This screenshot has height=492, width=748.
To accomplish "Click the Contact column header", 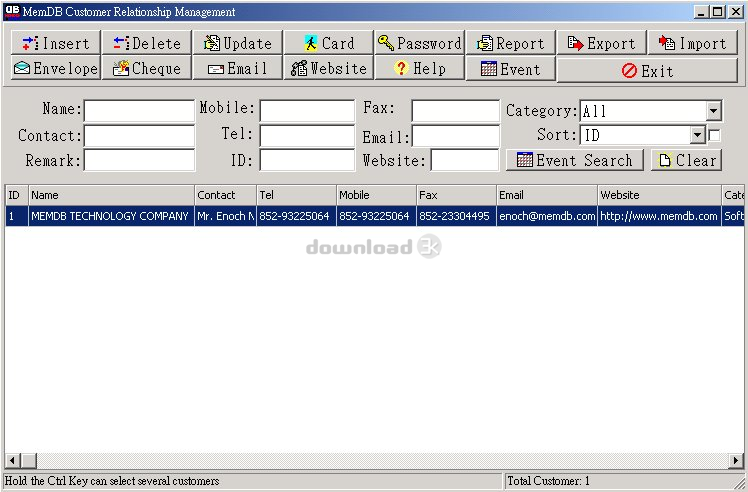I will point(225,195).
